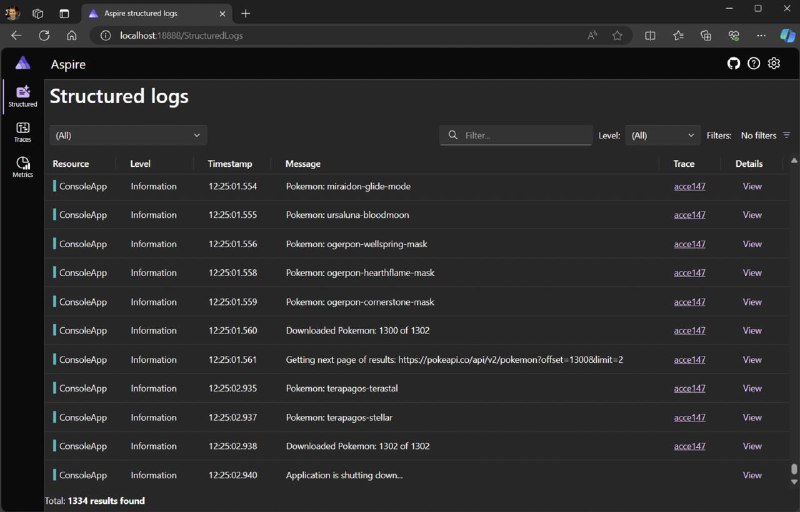This screenshot has width=800, height=512.
Task: Click the log table scrollbar thumb
Action: (794, 469)
